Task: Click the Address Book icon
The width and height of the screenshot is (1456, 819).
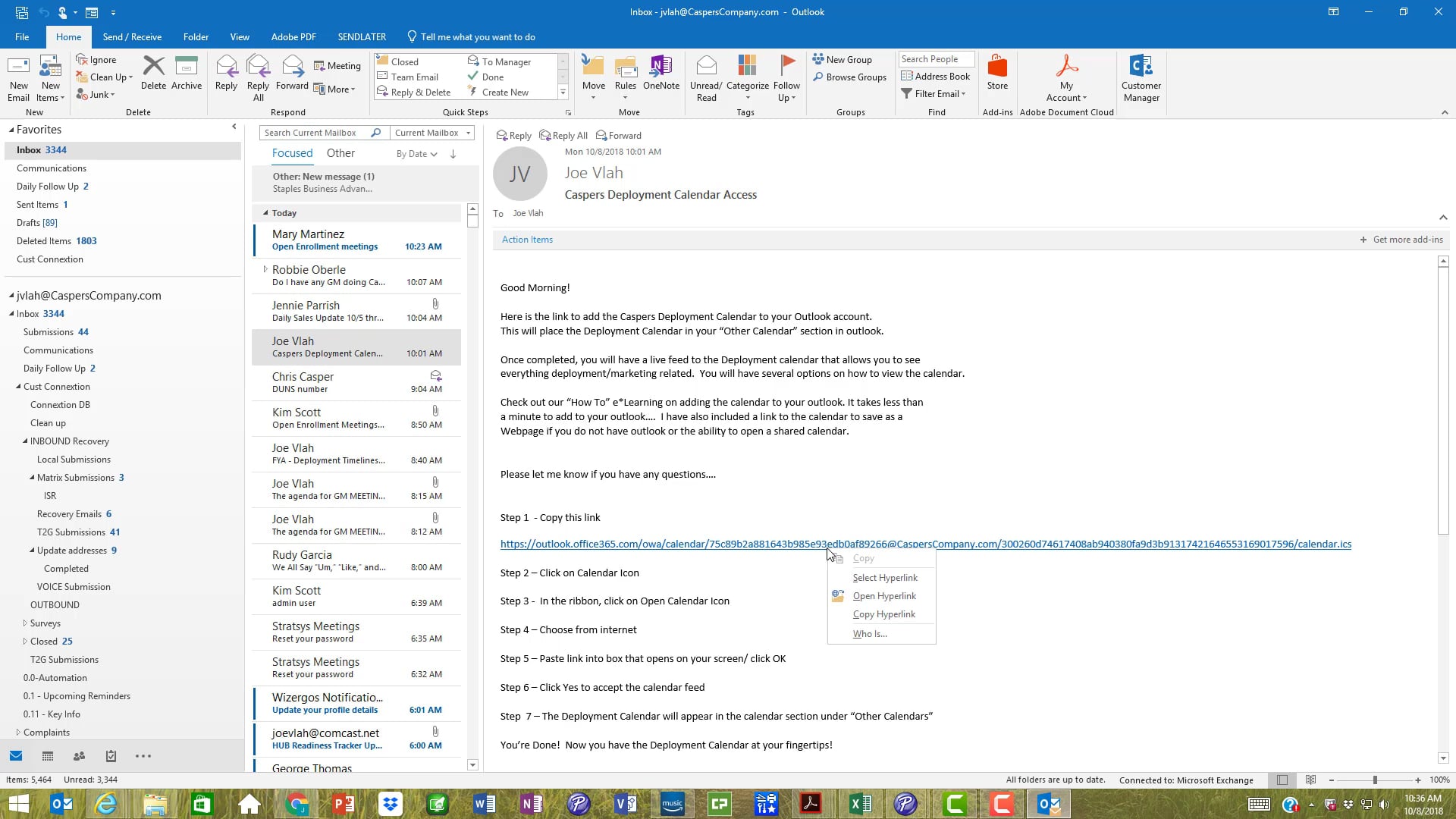Action: 936,76
